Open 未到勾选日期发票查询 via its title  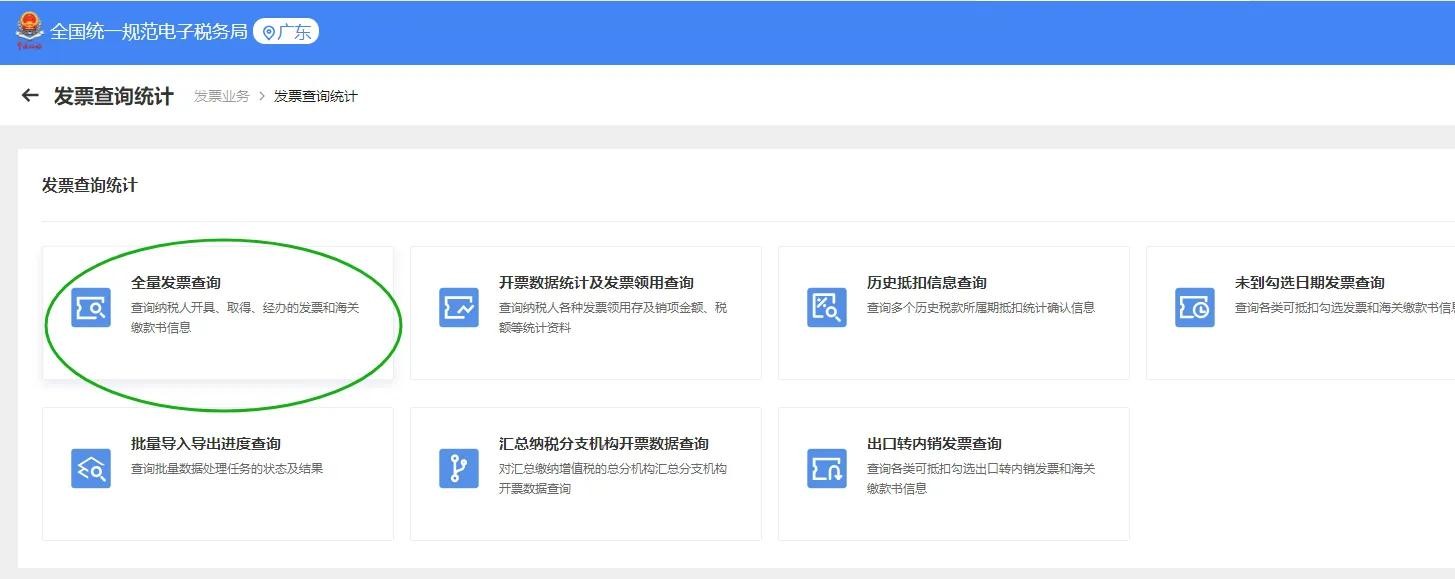1310,283
